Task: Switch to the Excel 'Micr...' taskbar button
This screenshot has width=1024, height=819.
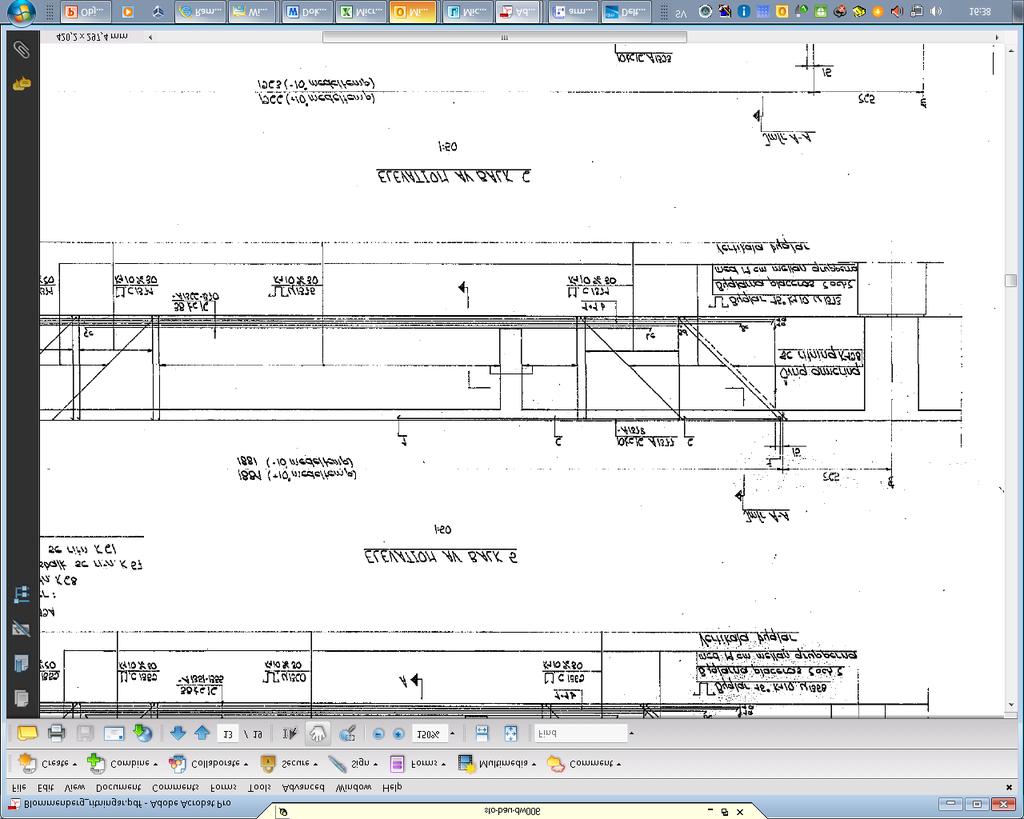Action: tap(361, 12)
